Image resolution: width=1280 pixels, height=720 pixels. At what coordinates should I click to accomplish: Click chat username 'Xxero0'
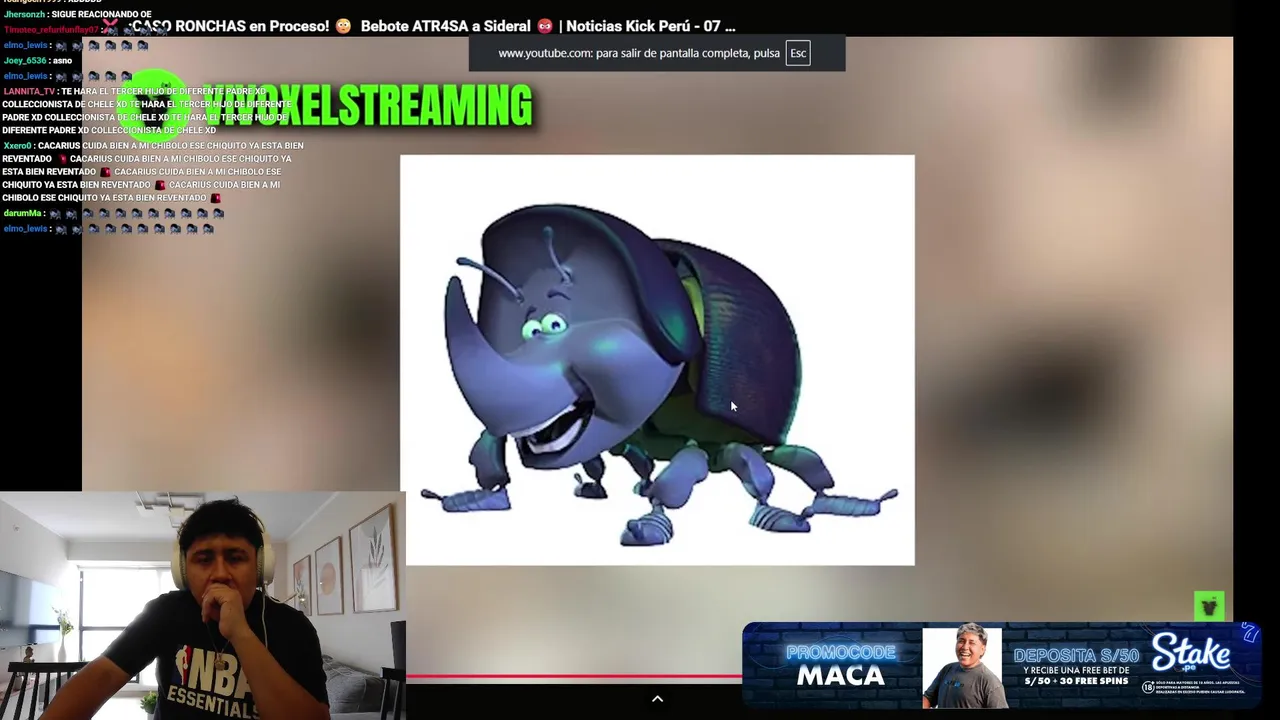17,146
